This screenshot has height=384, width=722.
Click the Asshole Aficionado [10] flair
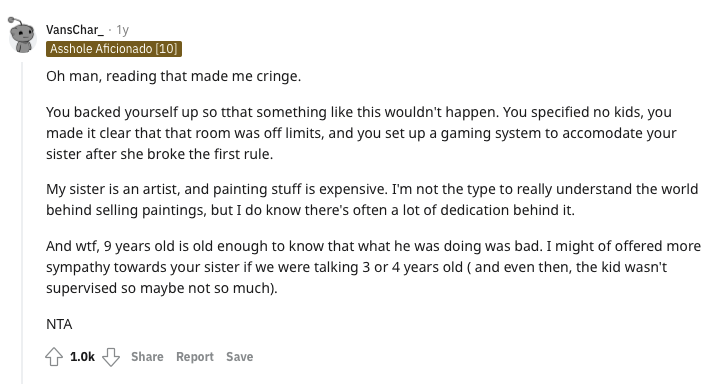[x=114, y=49]
